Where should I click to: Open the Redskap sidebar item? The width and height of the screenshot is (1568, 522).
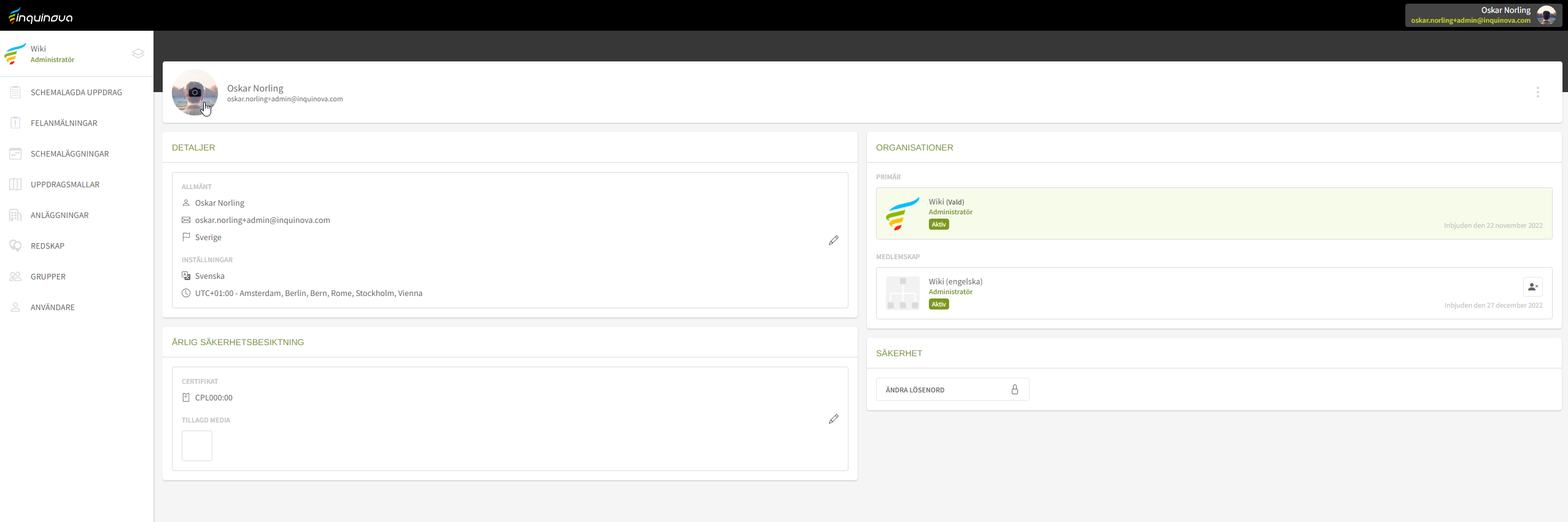coord(47,246)
